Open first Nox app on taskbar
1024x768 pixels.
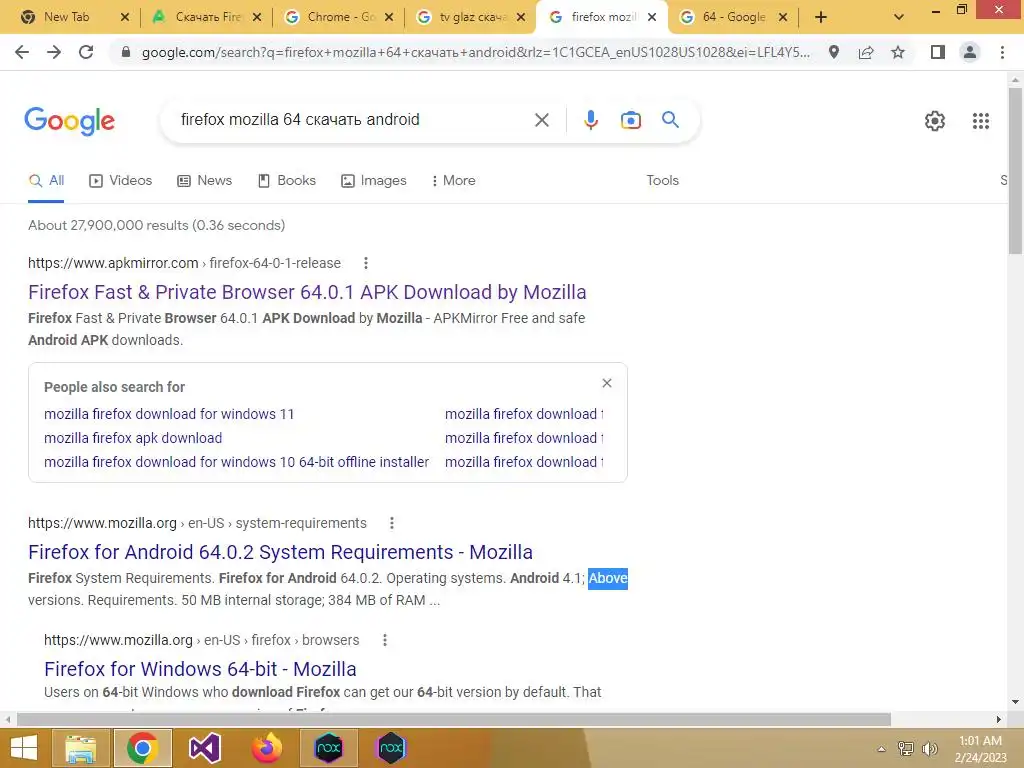[328, 748]
